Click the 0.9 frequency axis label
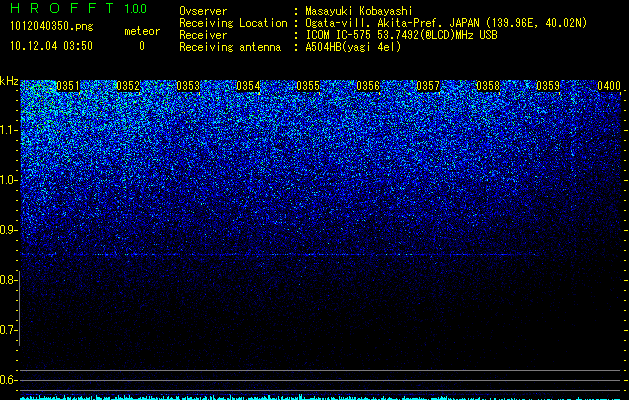Screen dimensions: 629x400 coord(9,230)
